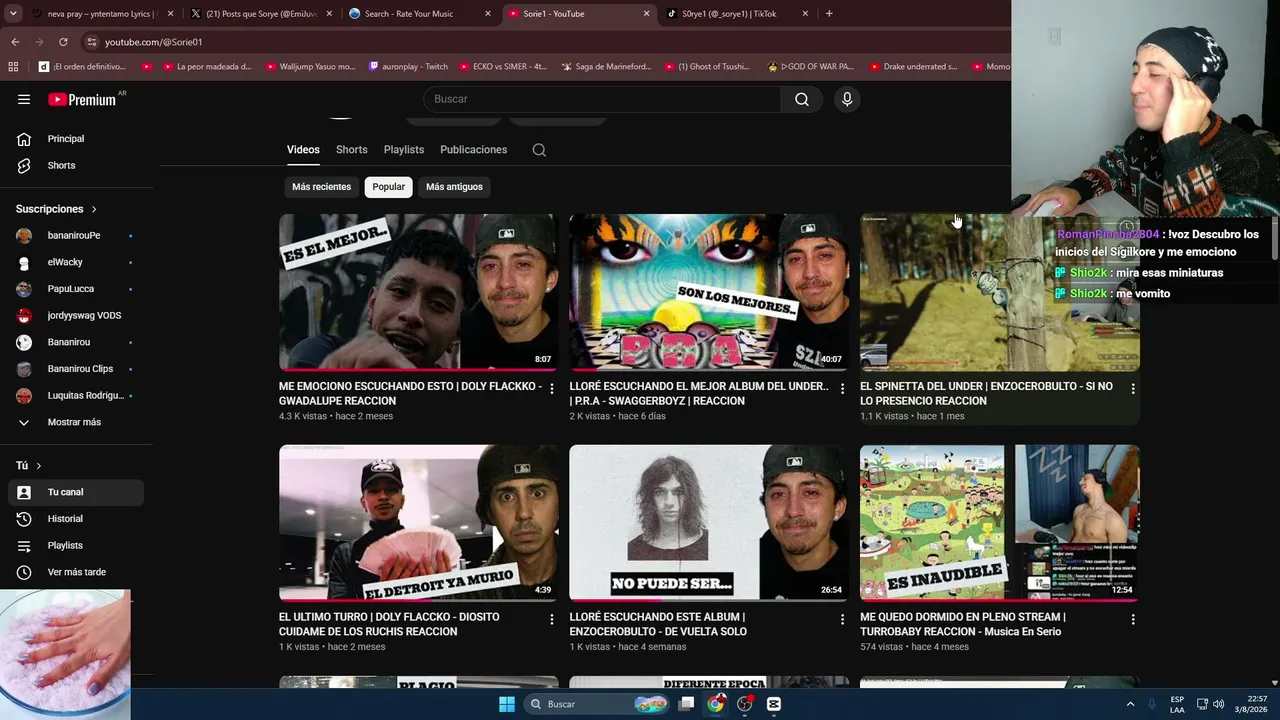
Task: Open jordyyswag VODS subscription channel
Action: coord(76,316)
